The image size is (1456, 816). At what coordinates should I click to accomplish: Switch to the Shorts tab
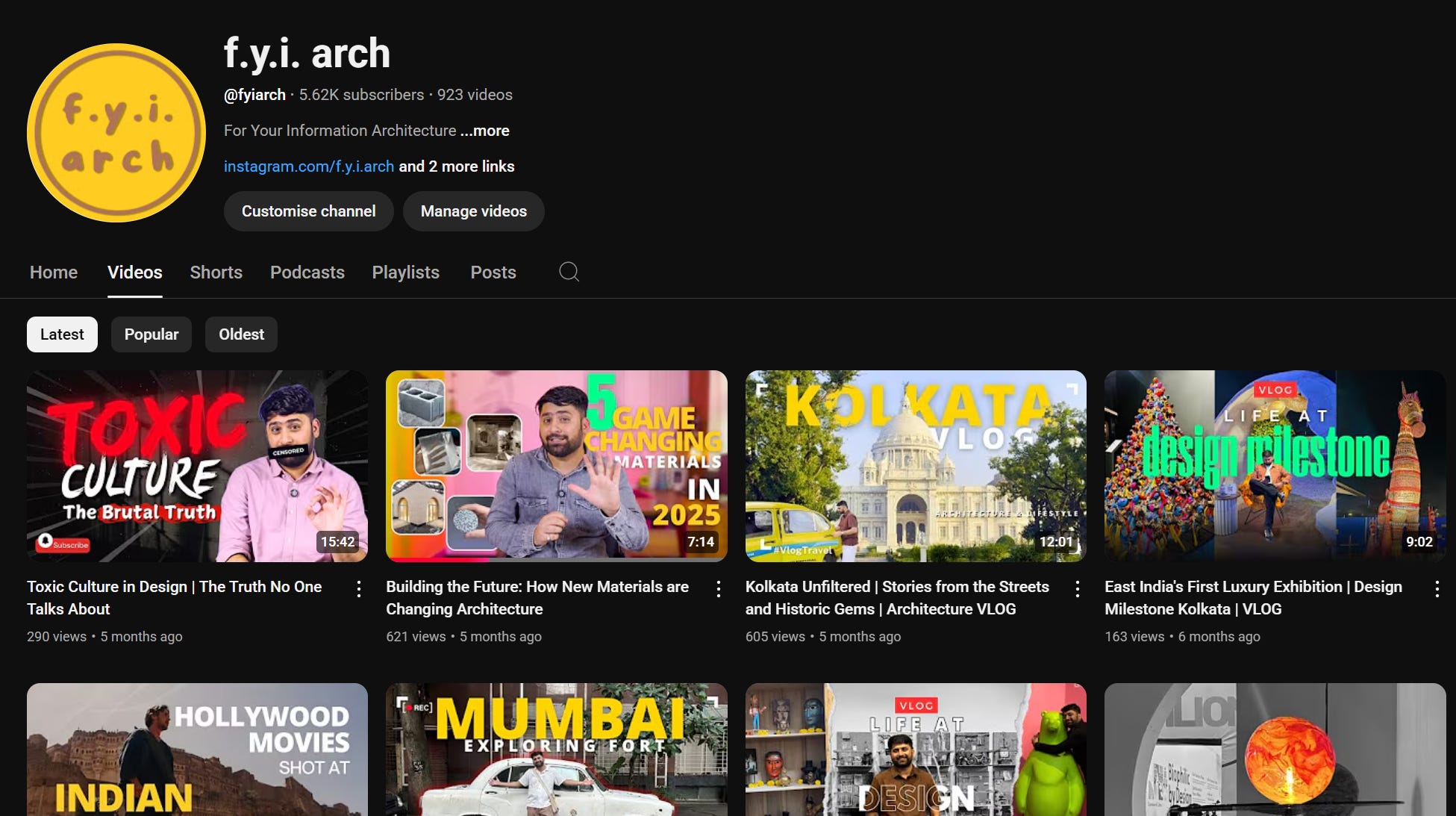[216, 272]
